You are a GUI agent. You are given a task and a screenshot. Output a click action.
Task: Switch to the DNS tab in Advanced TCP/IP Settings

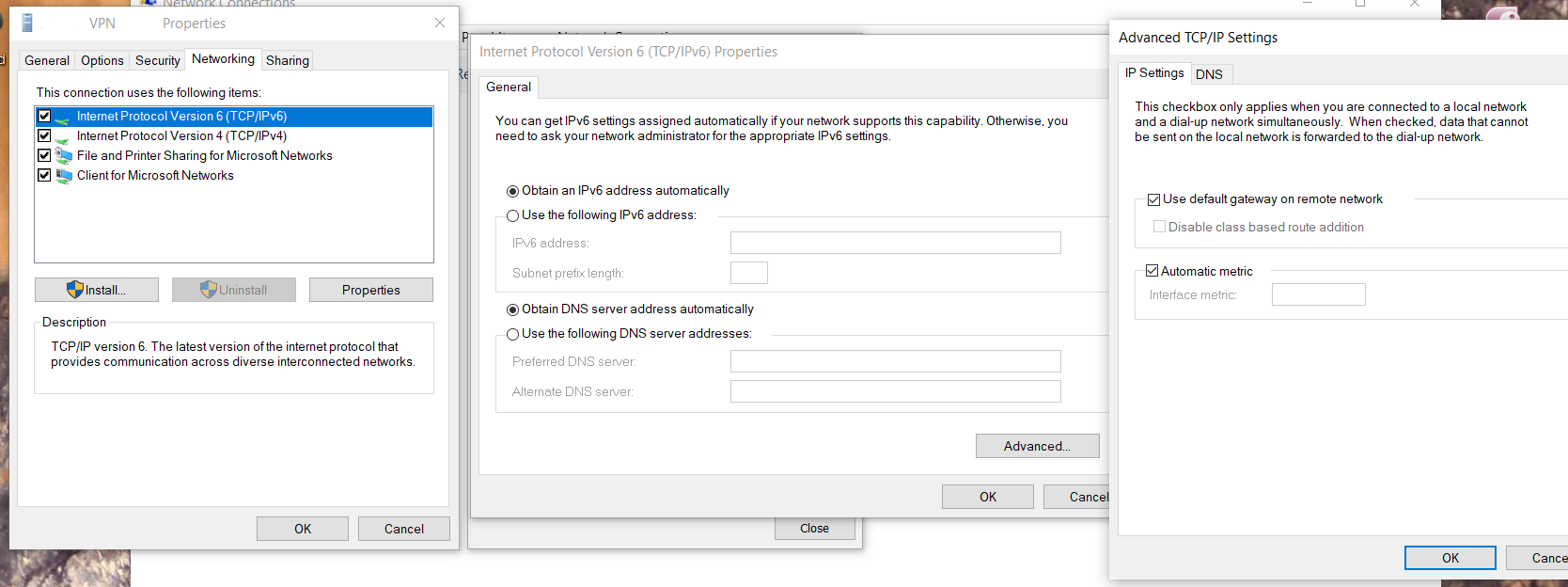coord(1209,74)
